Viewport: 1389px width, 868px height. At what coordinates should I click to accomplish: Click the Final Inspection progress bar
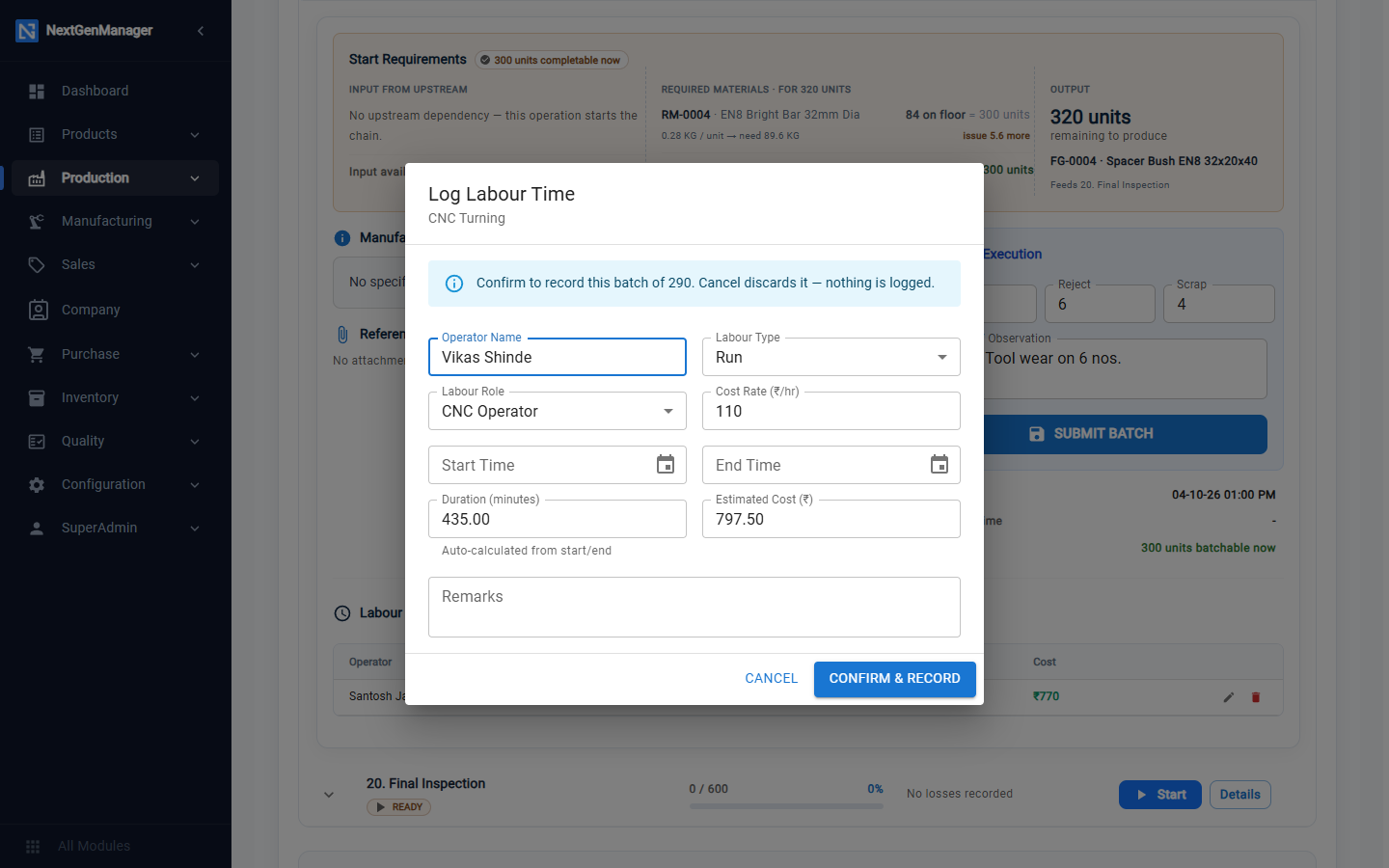pyautogui.click(x=786, y=806)
